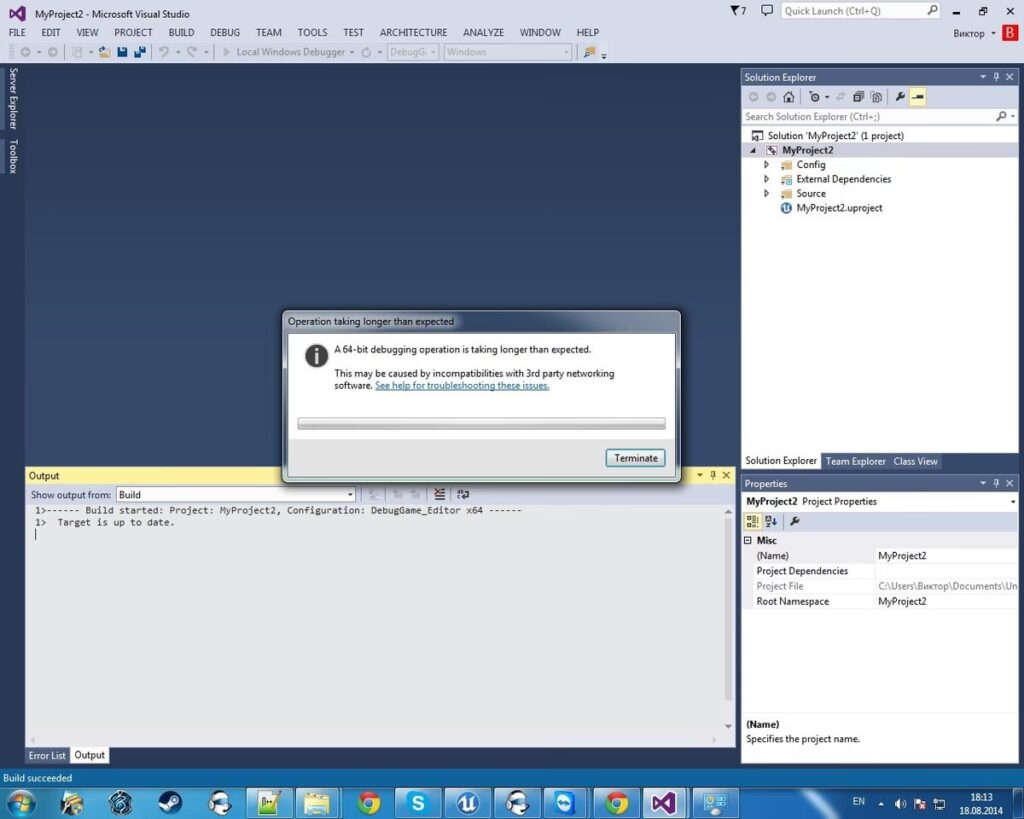This screenshot has height=819, width=1024.
Task: Click the progress bar in the dialog
Action: pos(481,424)
